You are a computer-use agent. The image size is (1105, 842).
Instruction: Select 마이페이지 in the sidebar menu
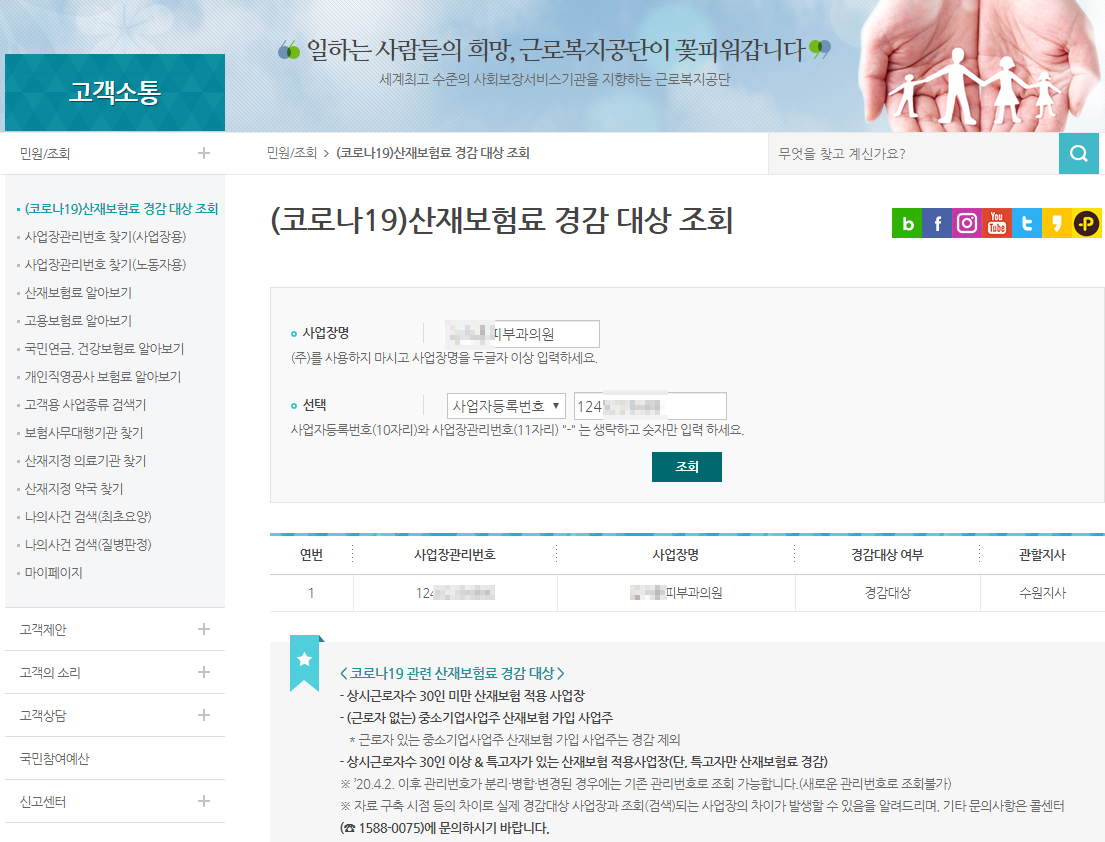pyautogui.click(x=54, y=573)
